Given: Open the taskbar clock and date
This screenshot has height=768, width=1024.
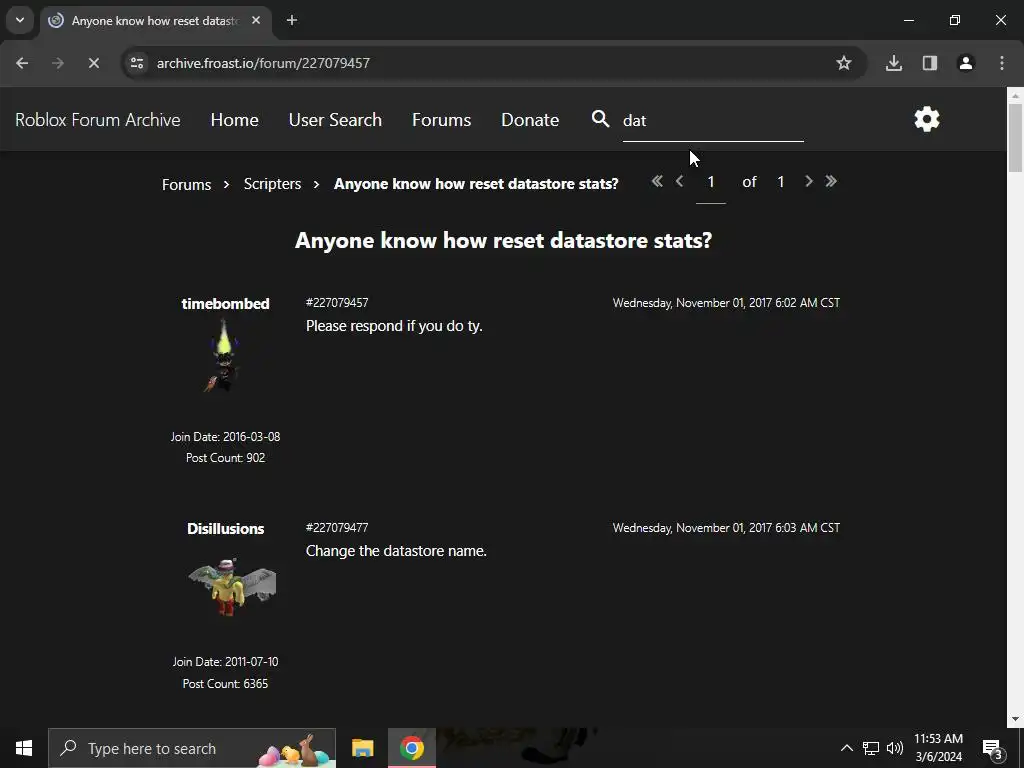Looking at the screenshot, I should 938,748.
